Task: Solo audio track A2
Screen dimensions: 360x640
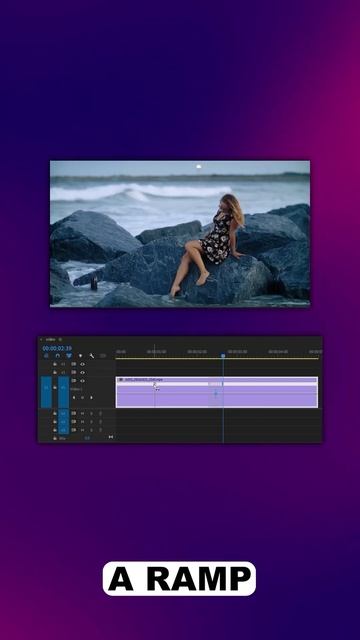Action: [91, 422]
